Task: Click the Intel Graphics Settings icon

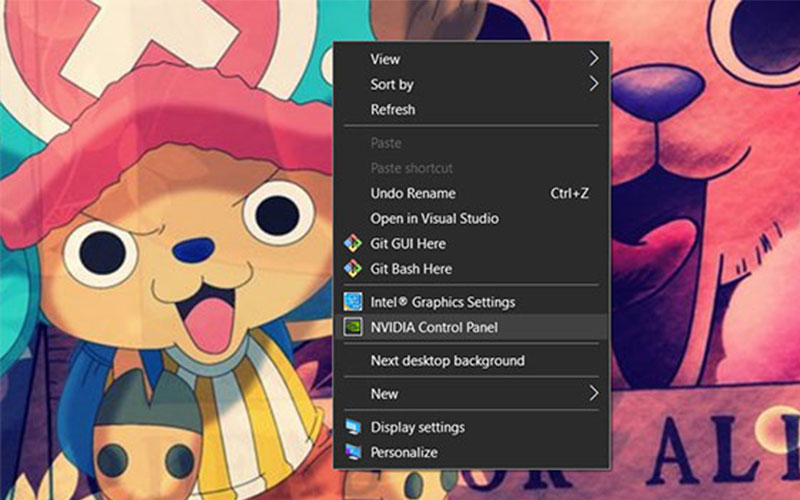Action: coord(352,301)
